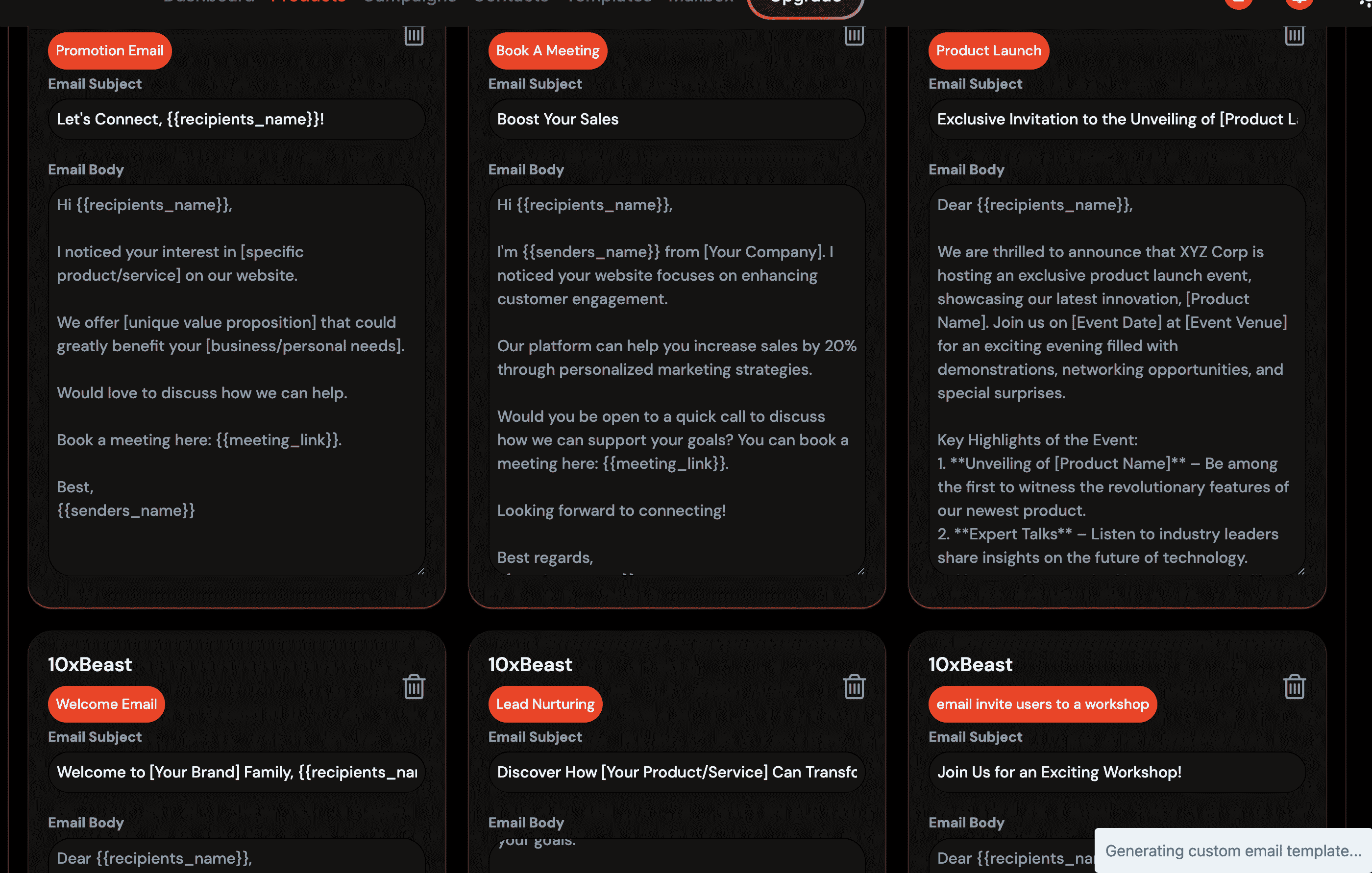Image resolution: width=1372 pixels, height=873 pixels.
Task: Delete the Book A Meeting template via trash icon
Action: coord(854,35)
